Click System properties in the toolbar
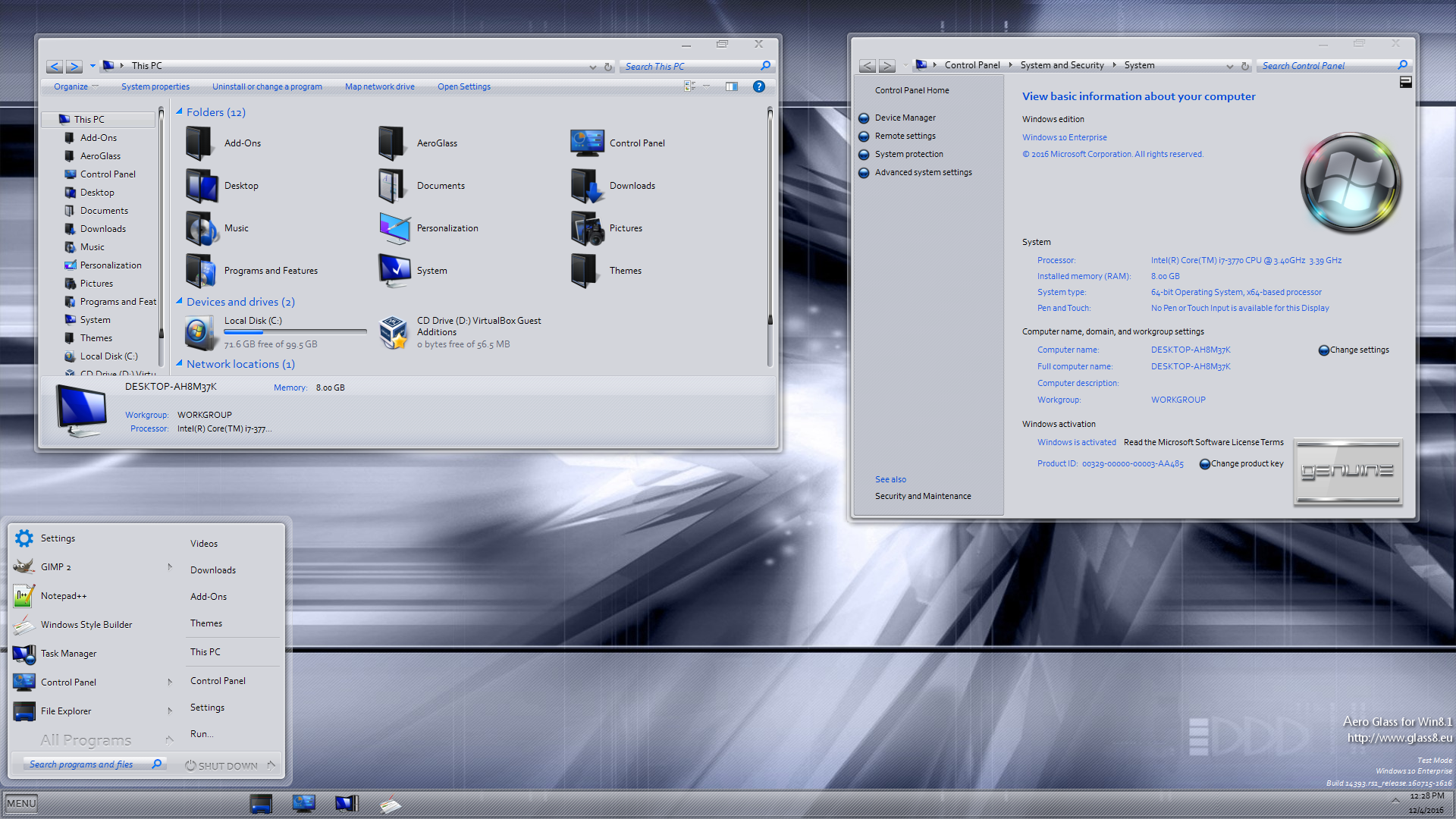The width and height of the screenshot is (1456, 819). tap(155, 86)
